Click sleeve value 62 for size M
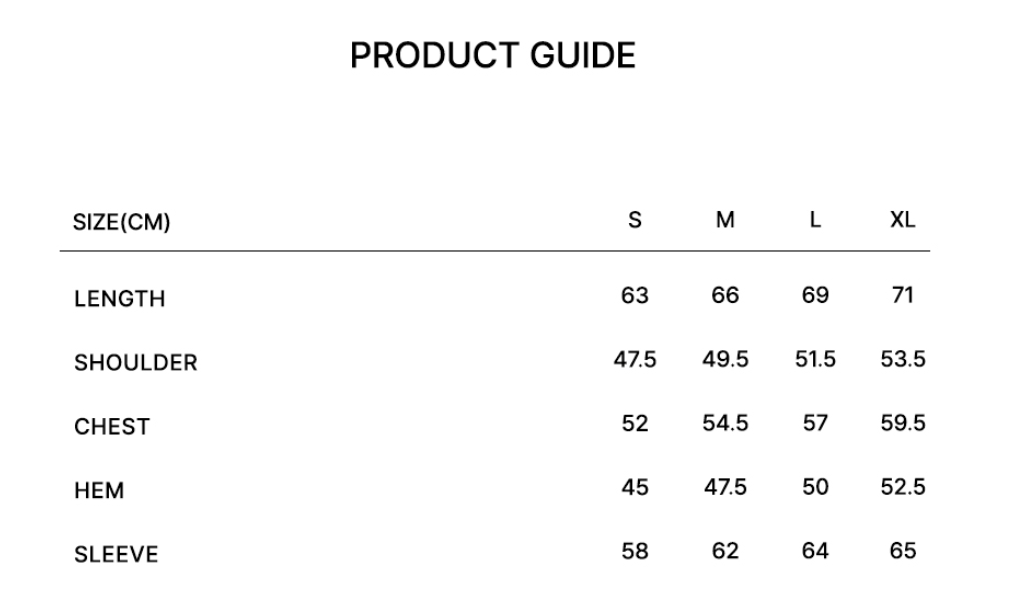1019x593 pixels. tap(725, 551)
